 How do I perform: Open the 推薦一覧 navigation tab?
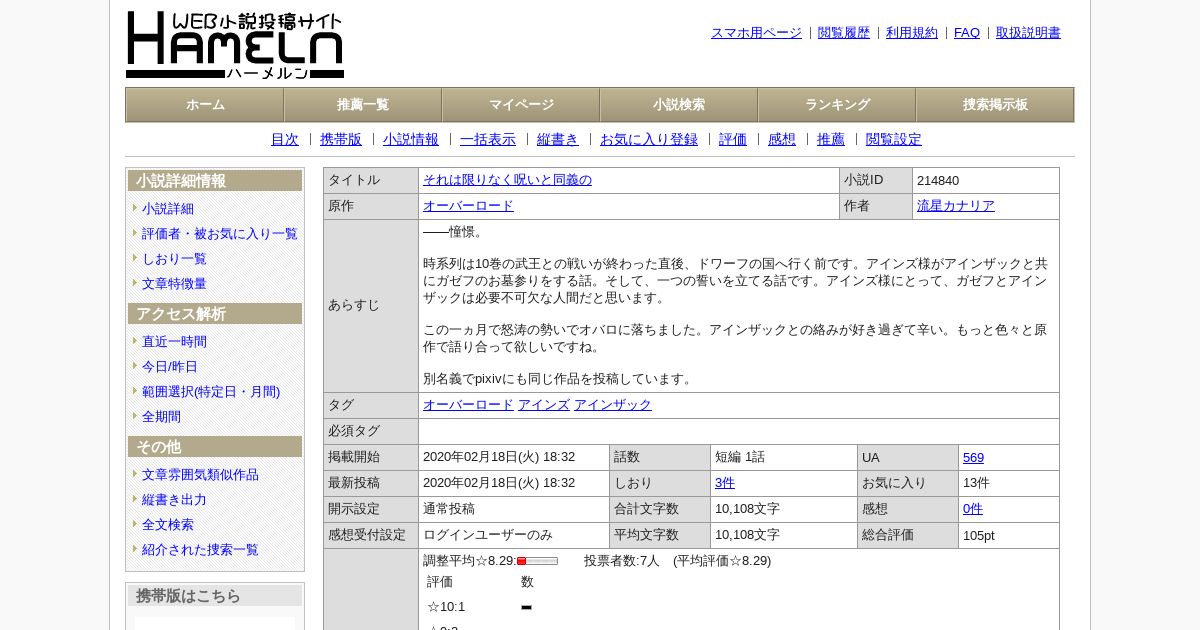point(363,105)
